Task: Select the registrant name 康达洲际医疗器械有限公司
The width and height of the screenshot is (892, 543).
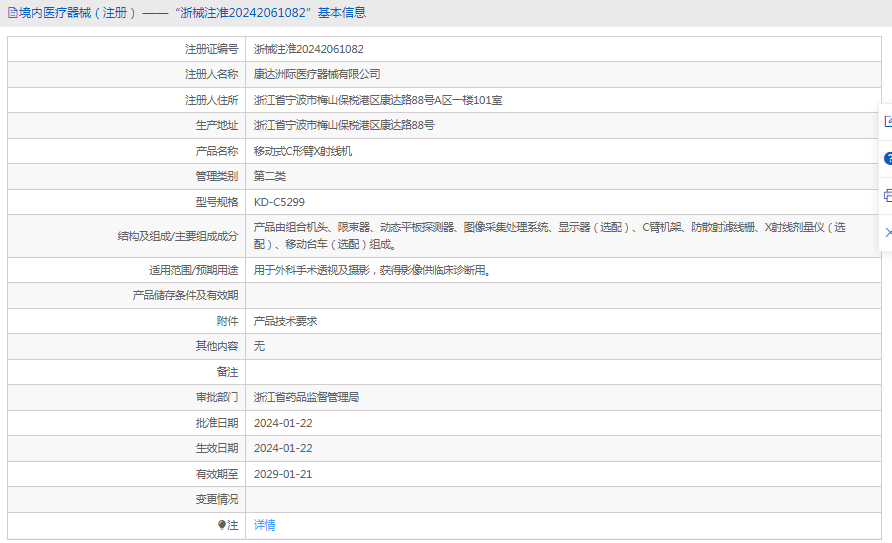Action: (x=317, y=74)
